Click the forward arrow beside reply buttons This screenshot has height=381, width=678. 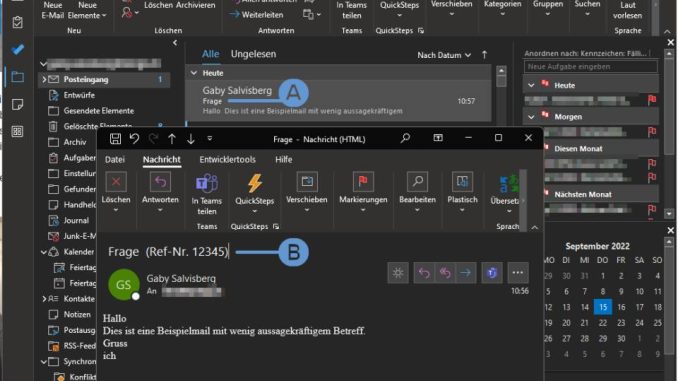point(466,273)
